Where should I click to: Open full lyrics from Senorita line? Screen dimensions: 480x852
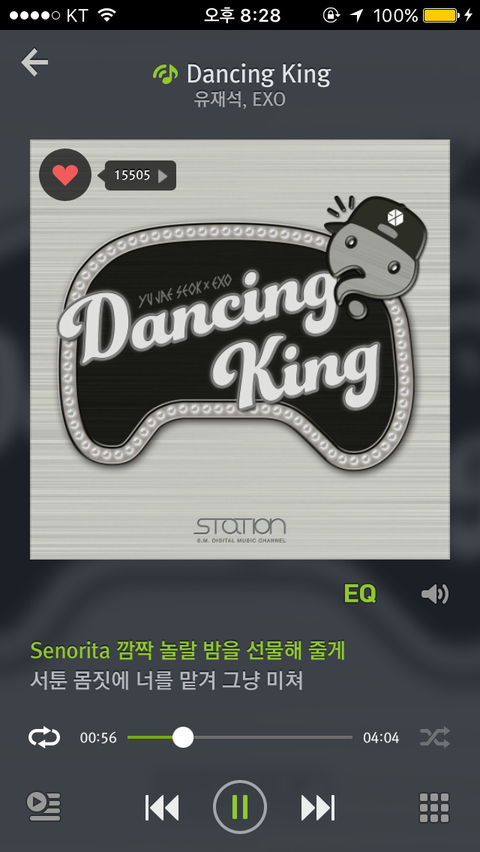tap(188, 650)
